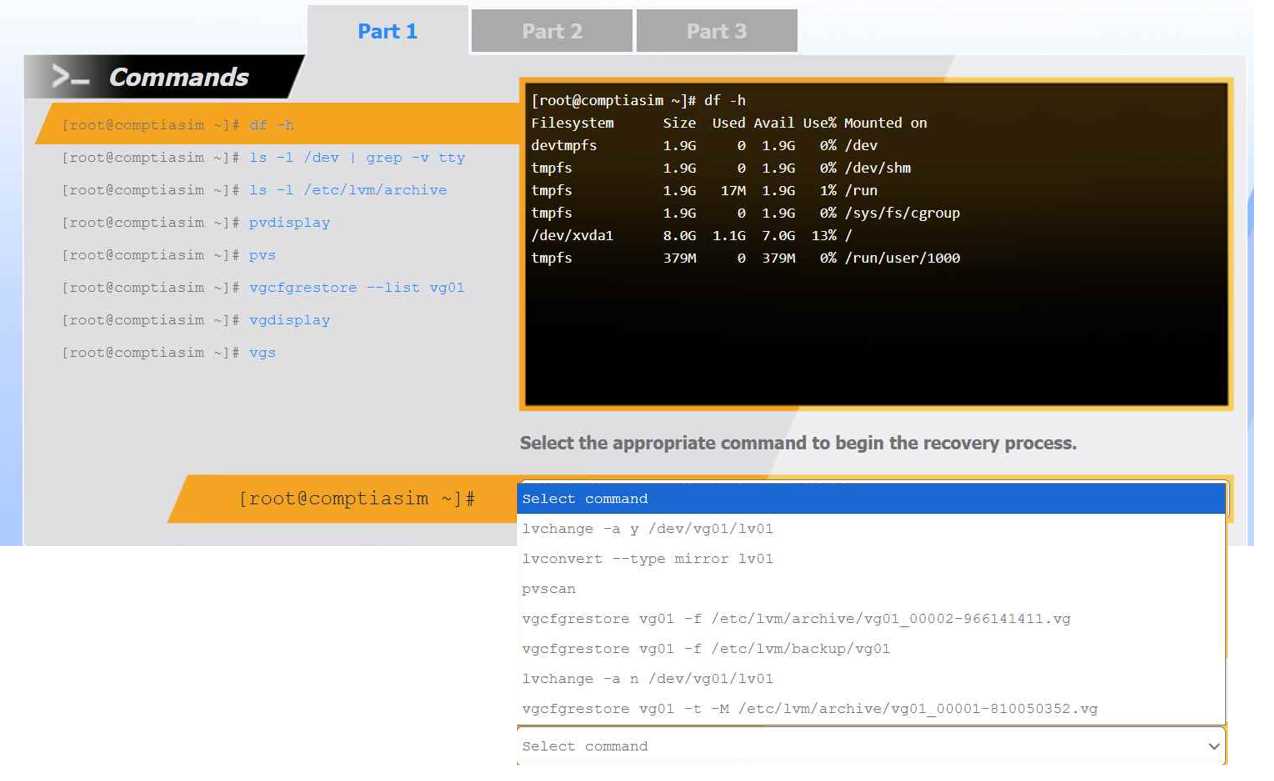Click the terminal prompt icon beside Commands
Image resolution: width=1274 pixels, height=781 pixels.
pos(69,76)
